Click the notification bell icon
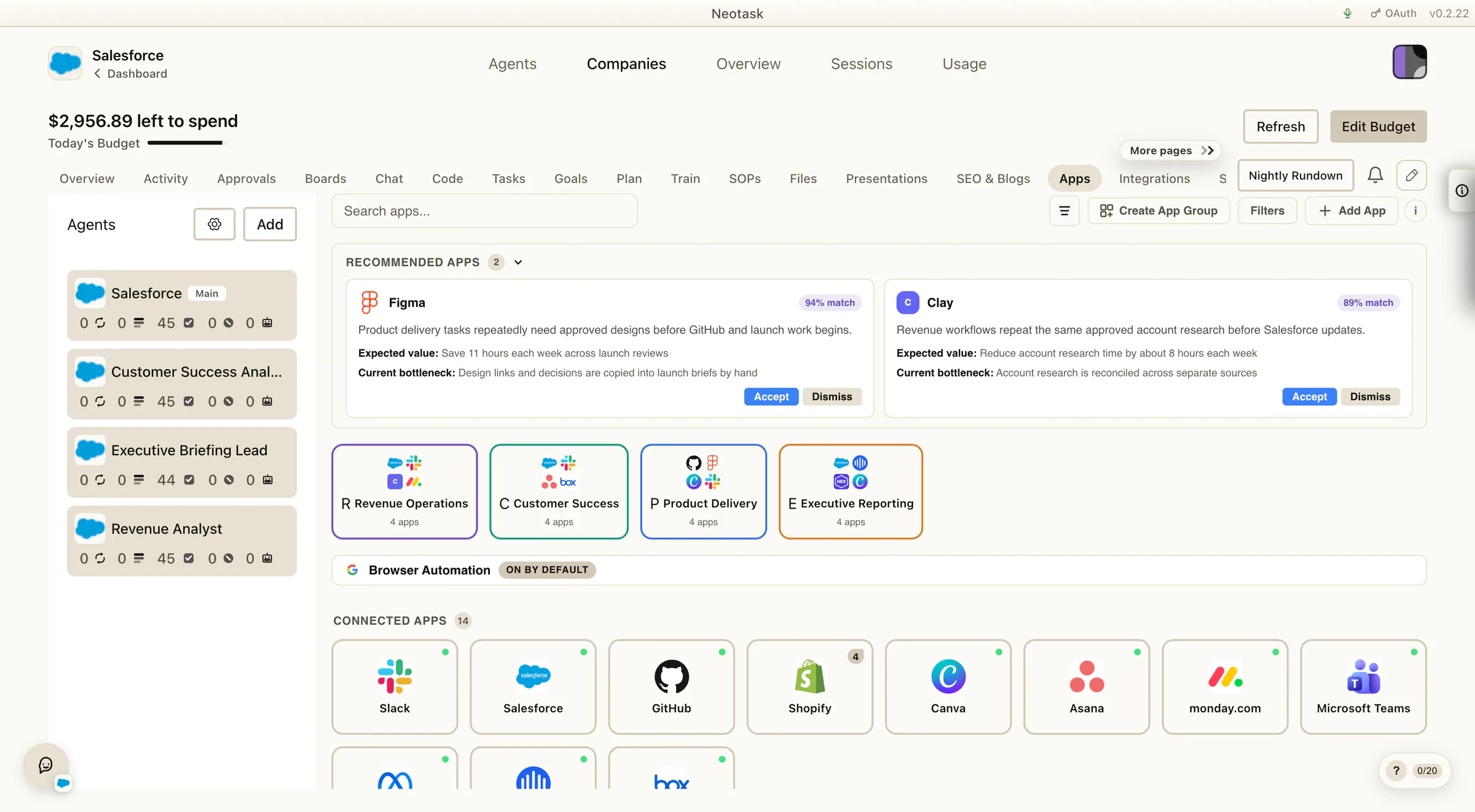This screenshot has width=1475, height=812. coord(1375,176)
